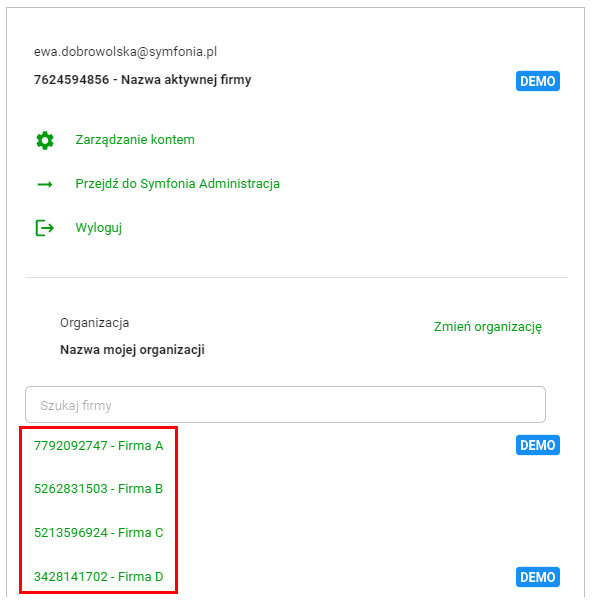Viewport: 594px width, 610px height.
Task: Click the logout door icon
Action: (x=45, y=228)
